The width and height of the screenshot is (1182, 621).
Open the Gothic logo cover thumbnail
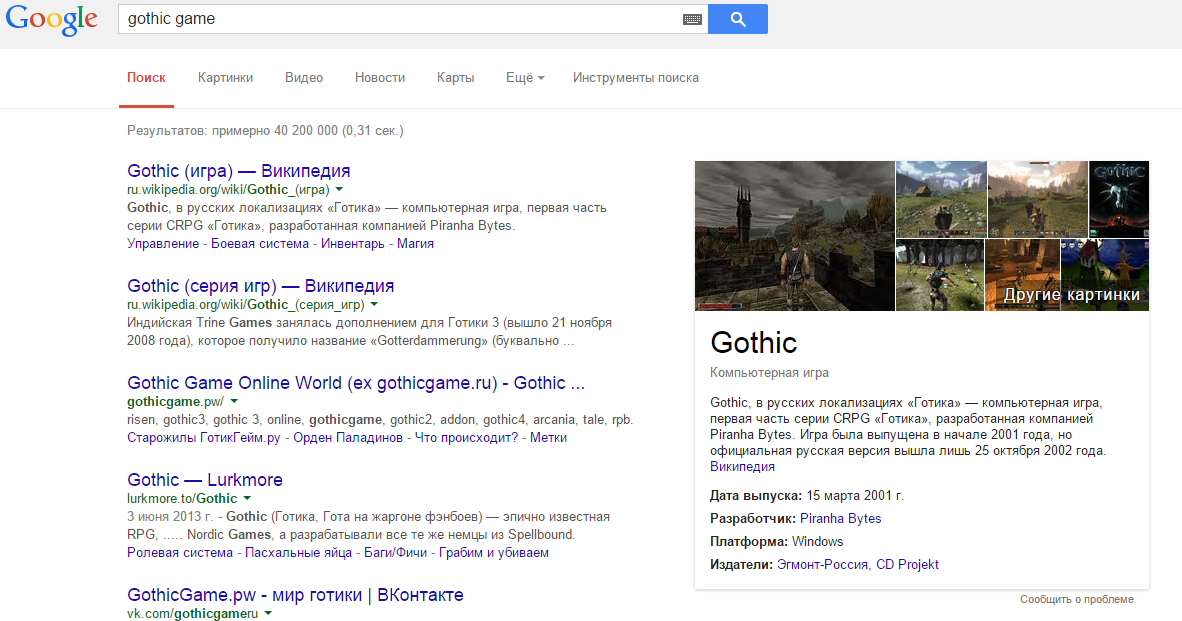(x=1119, y=199)
